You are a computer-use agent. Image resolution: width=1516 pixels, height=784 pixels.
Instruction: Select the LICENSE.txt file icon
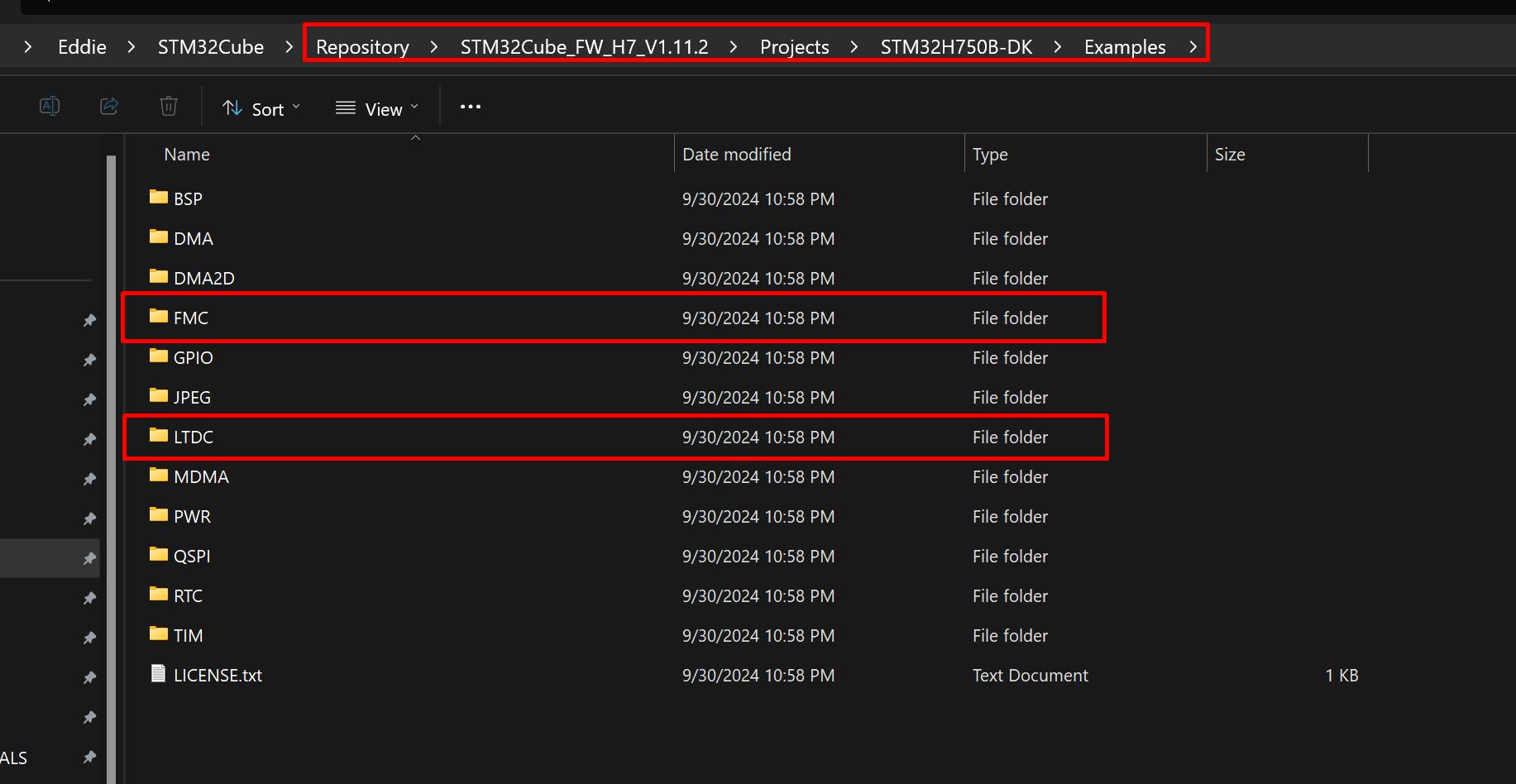(159, 674)
